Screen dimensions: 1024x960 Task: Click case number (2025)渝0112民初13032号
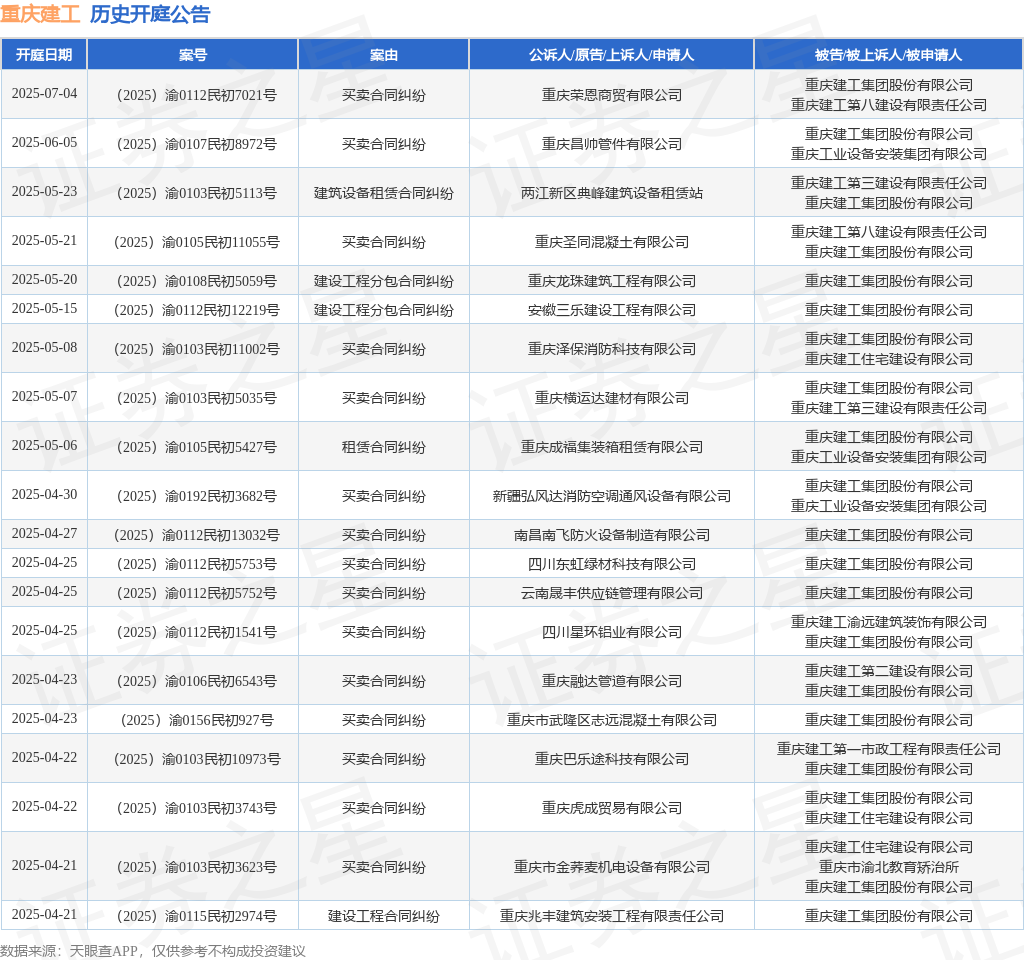click(x=197, y=536)
